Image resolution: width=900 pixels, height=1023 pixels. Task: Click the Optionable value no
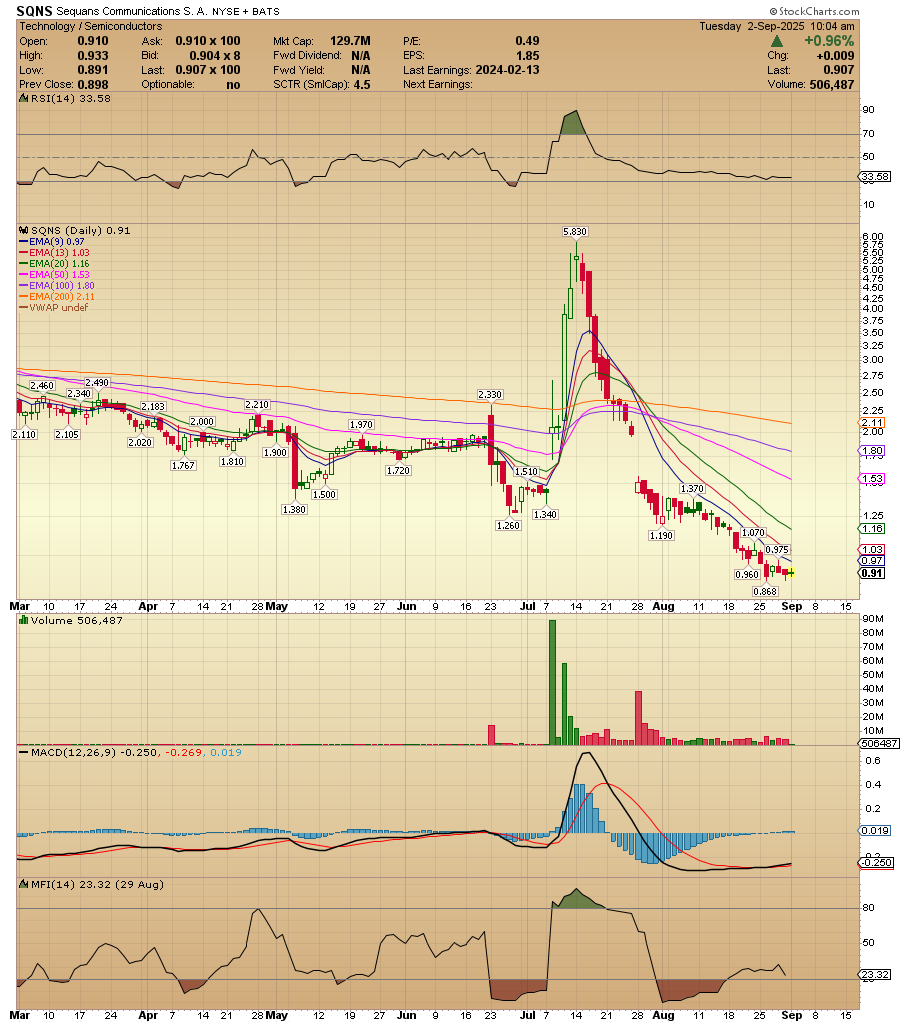(233, 84)
